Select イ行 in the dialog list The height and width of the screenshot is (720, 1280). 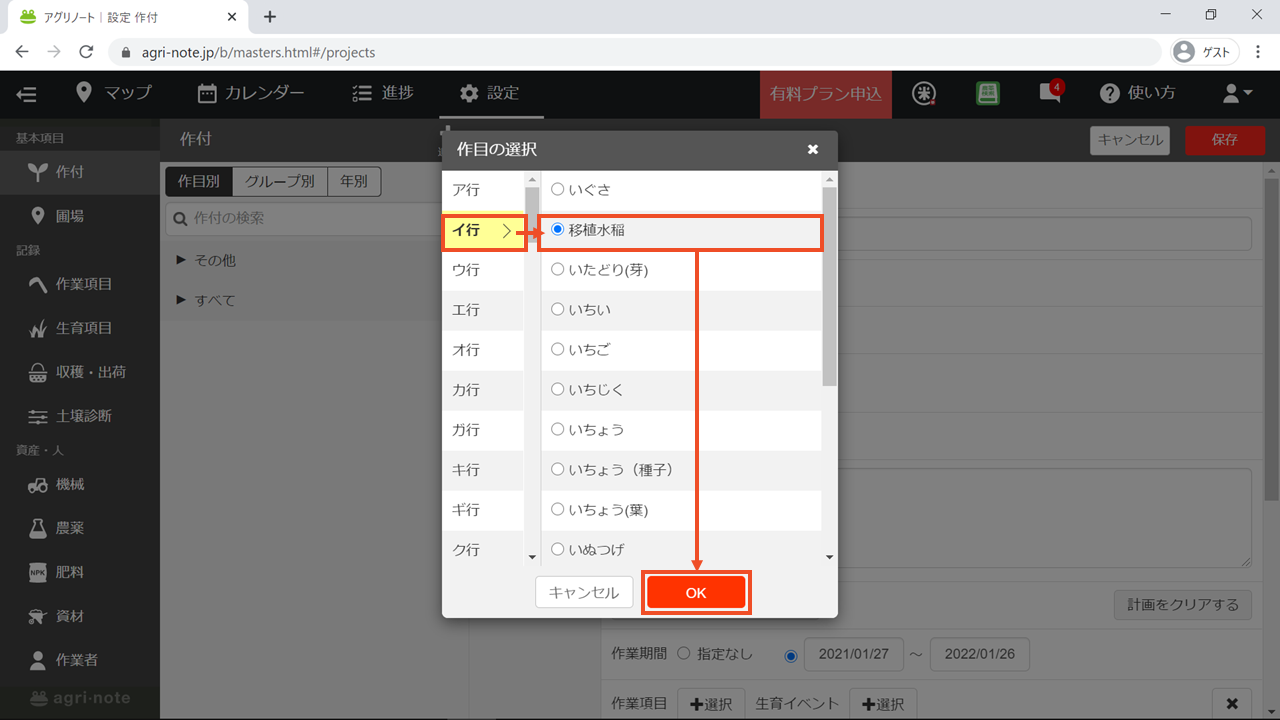click(483, 230)
